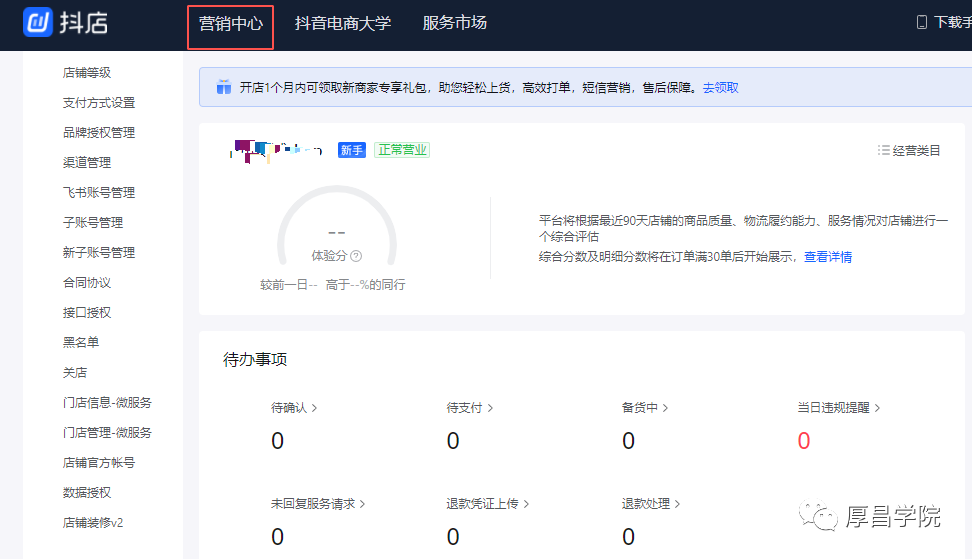Click the gift icon in the banner
Screen dimensions: 972x559
coord(223,87)
